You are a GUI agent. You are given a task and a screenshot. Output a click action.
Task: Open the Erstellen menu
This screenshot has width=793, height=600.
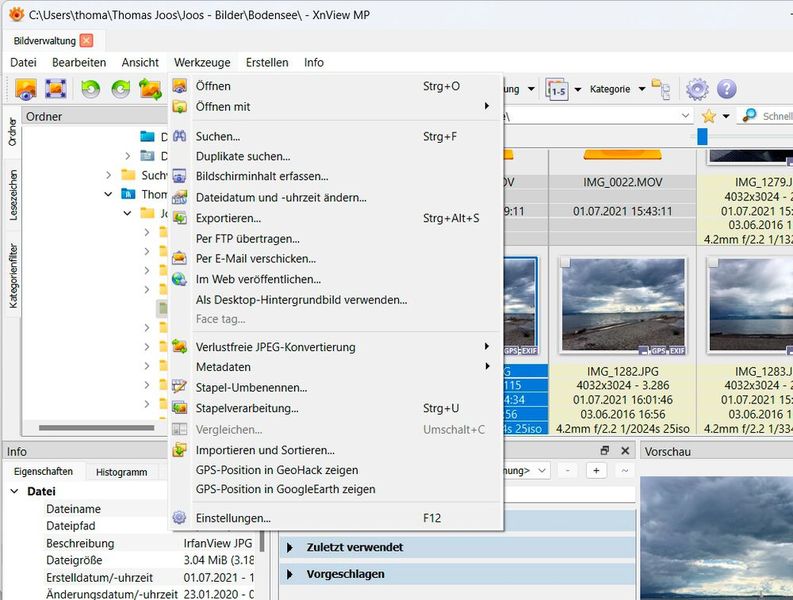point(267,62)
